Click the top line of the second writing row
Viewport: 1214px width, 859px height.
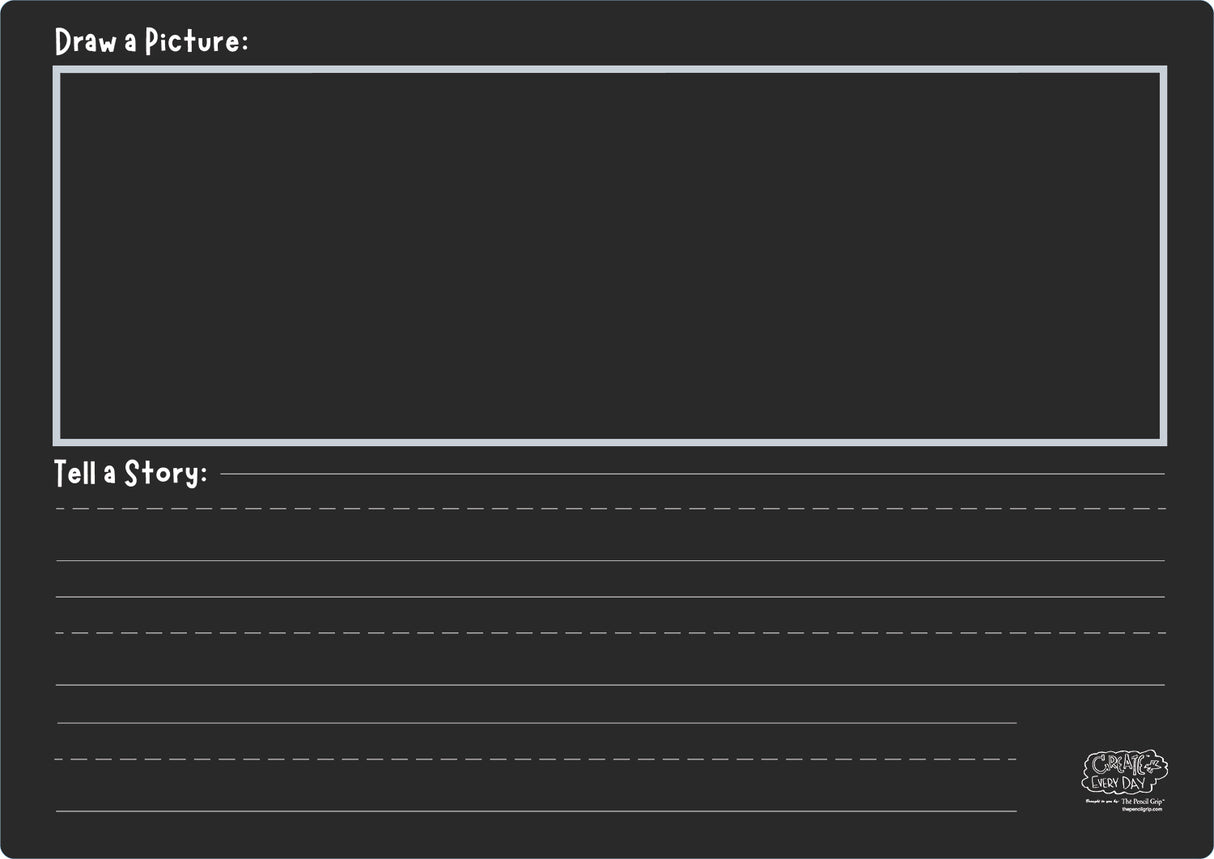[x=610, y=597]
